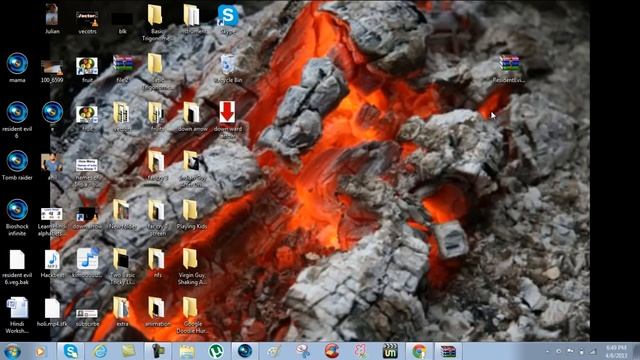Switch to Skype in the taskbar

[71, 351]
